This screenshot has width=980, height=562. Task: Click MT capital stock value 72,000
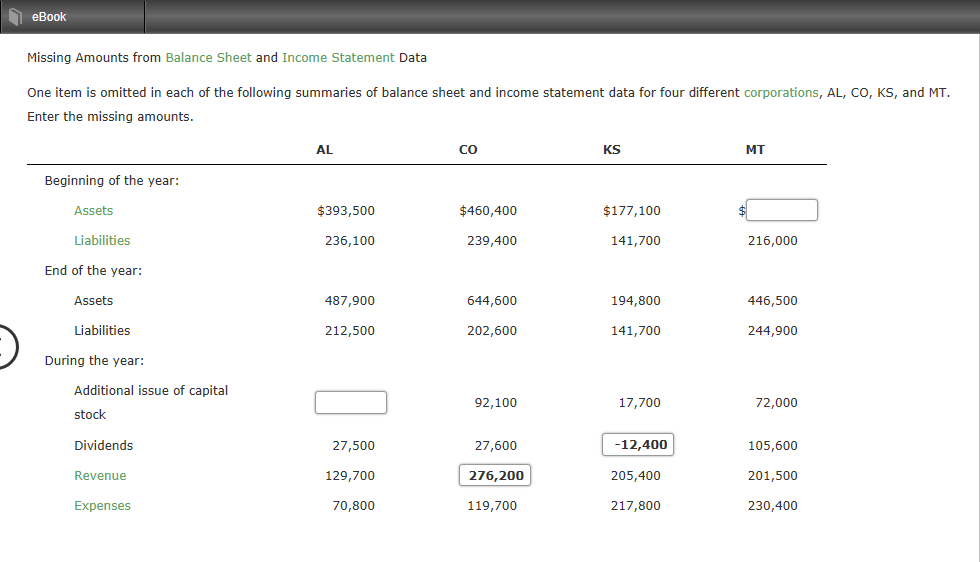click(x=776, y=403)
